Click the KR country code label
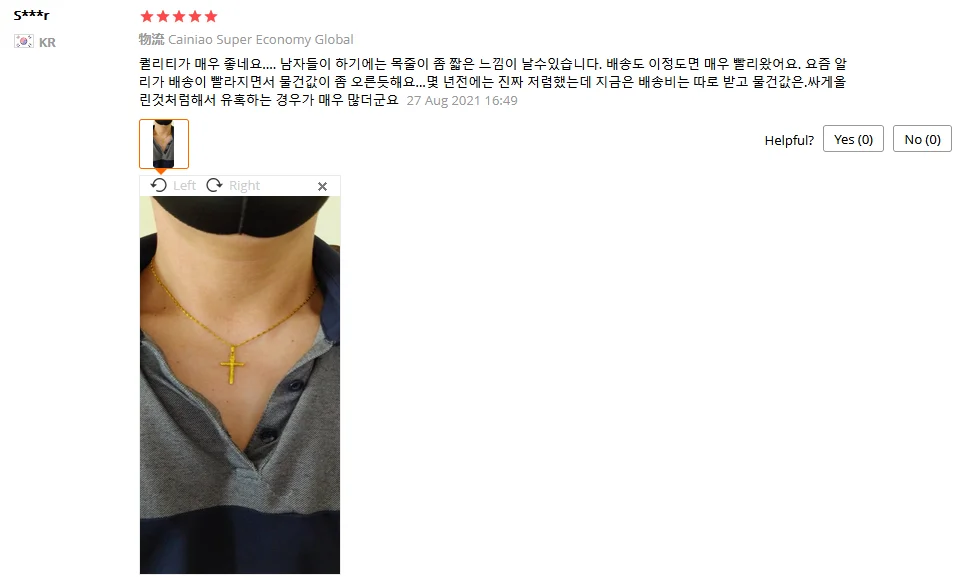This screenshot has width=961, height=583. 47,42
